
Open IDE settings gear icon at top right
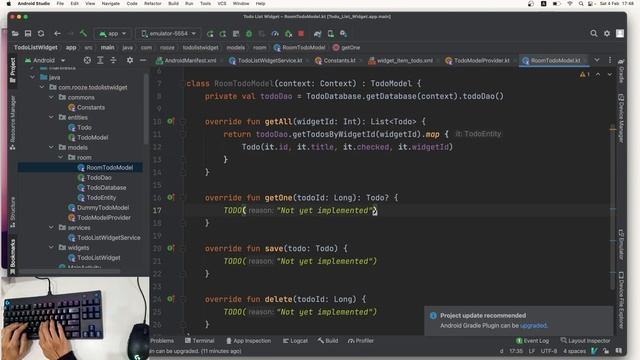607,33
